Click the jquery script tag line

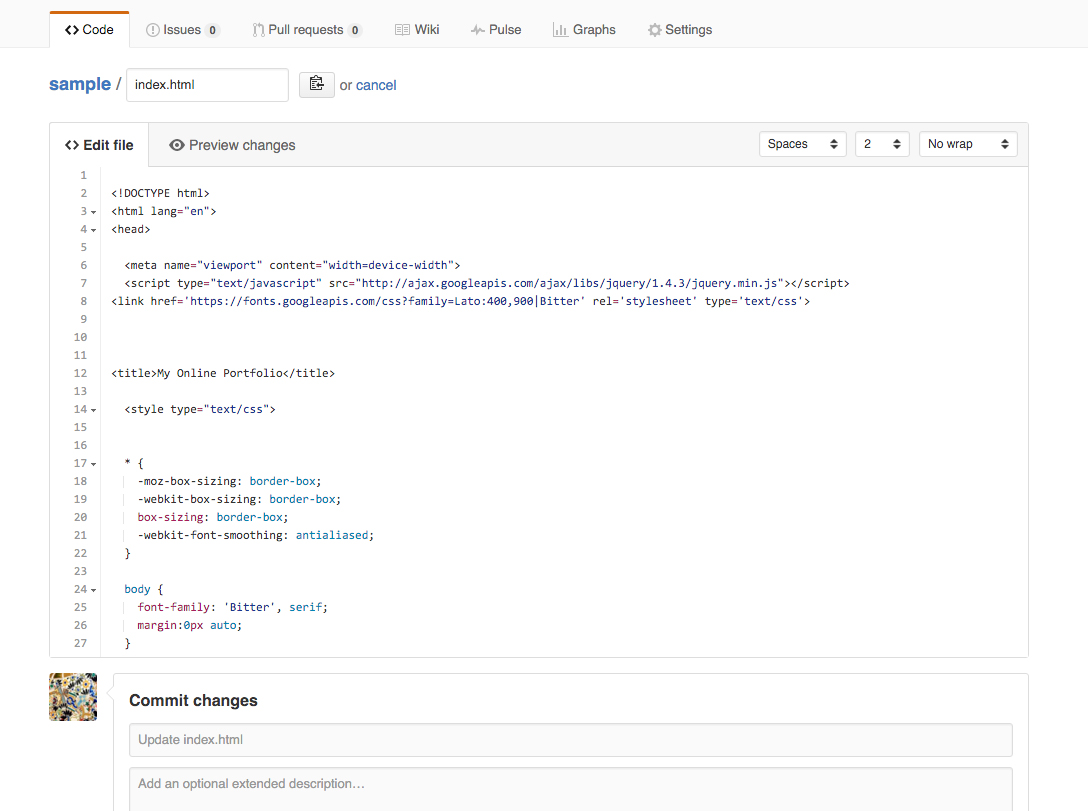[487, 283]
